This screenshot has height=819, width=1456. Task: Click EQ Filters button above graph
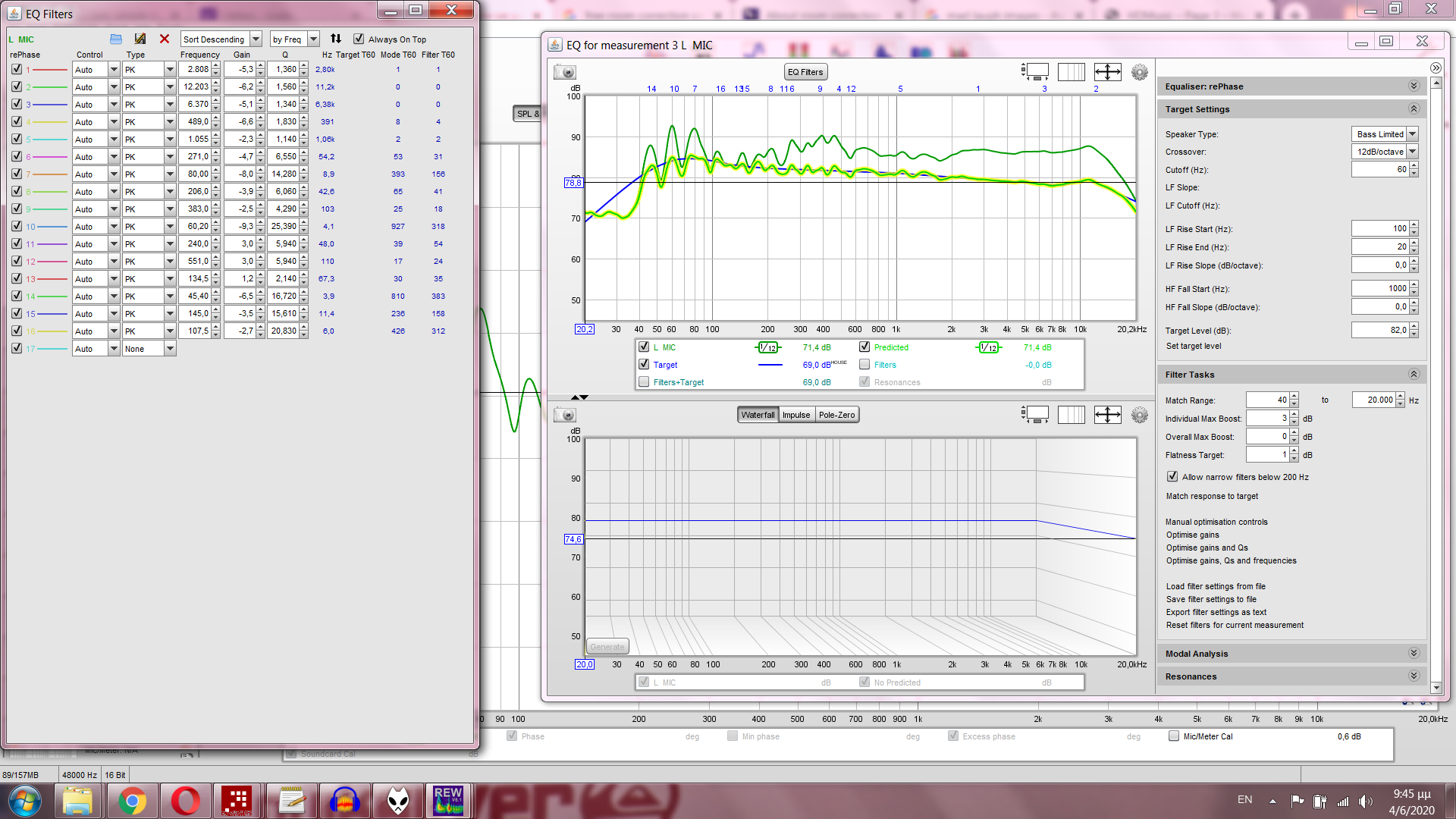(805, 72)
